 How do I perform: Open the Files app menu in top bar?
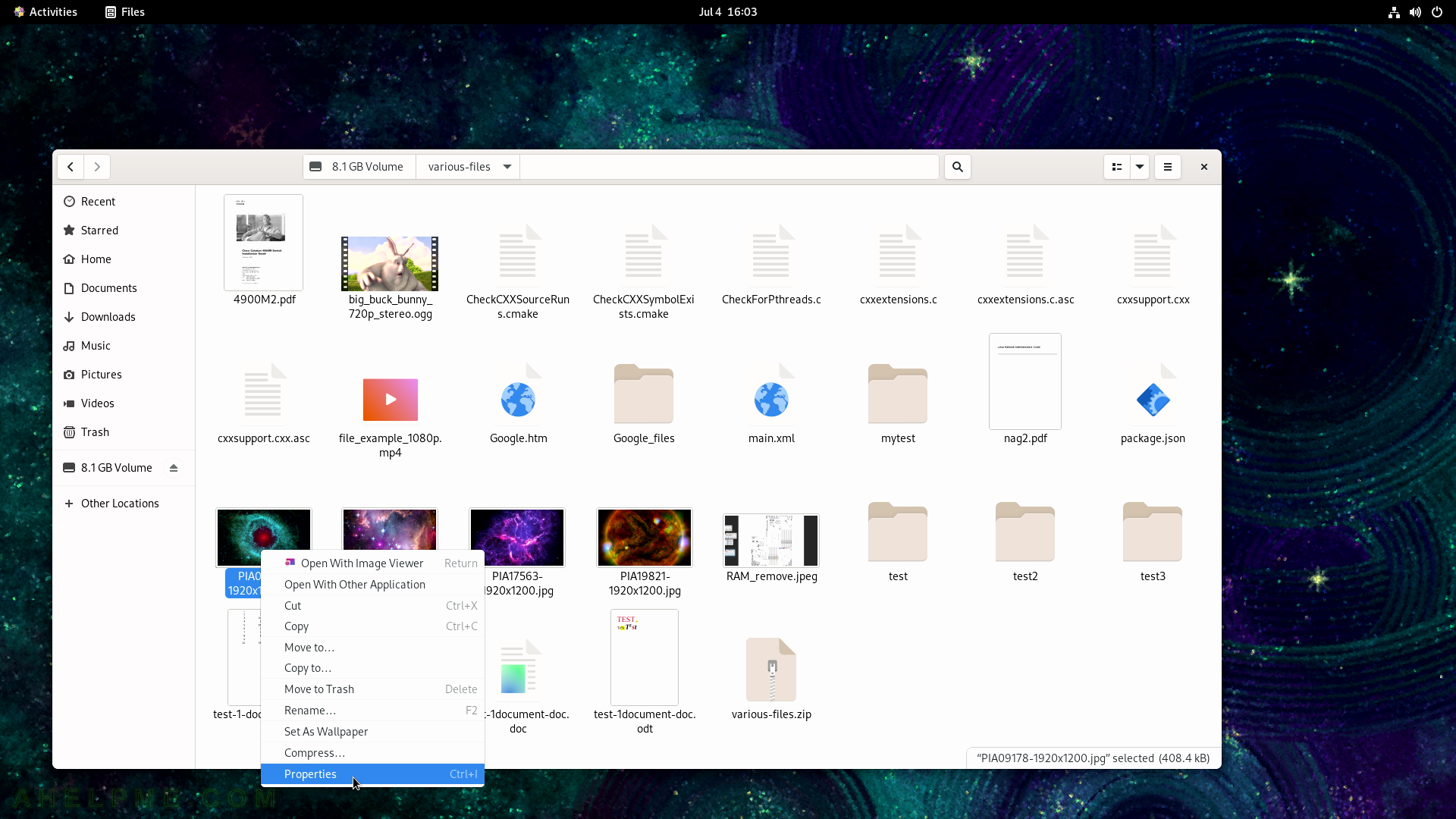125,12
